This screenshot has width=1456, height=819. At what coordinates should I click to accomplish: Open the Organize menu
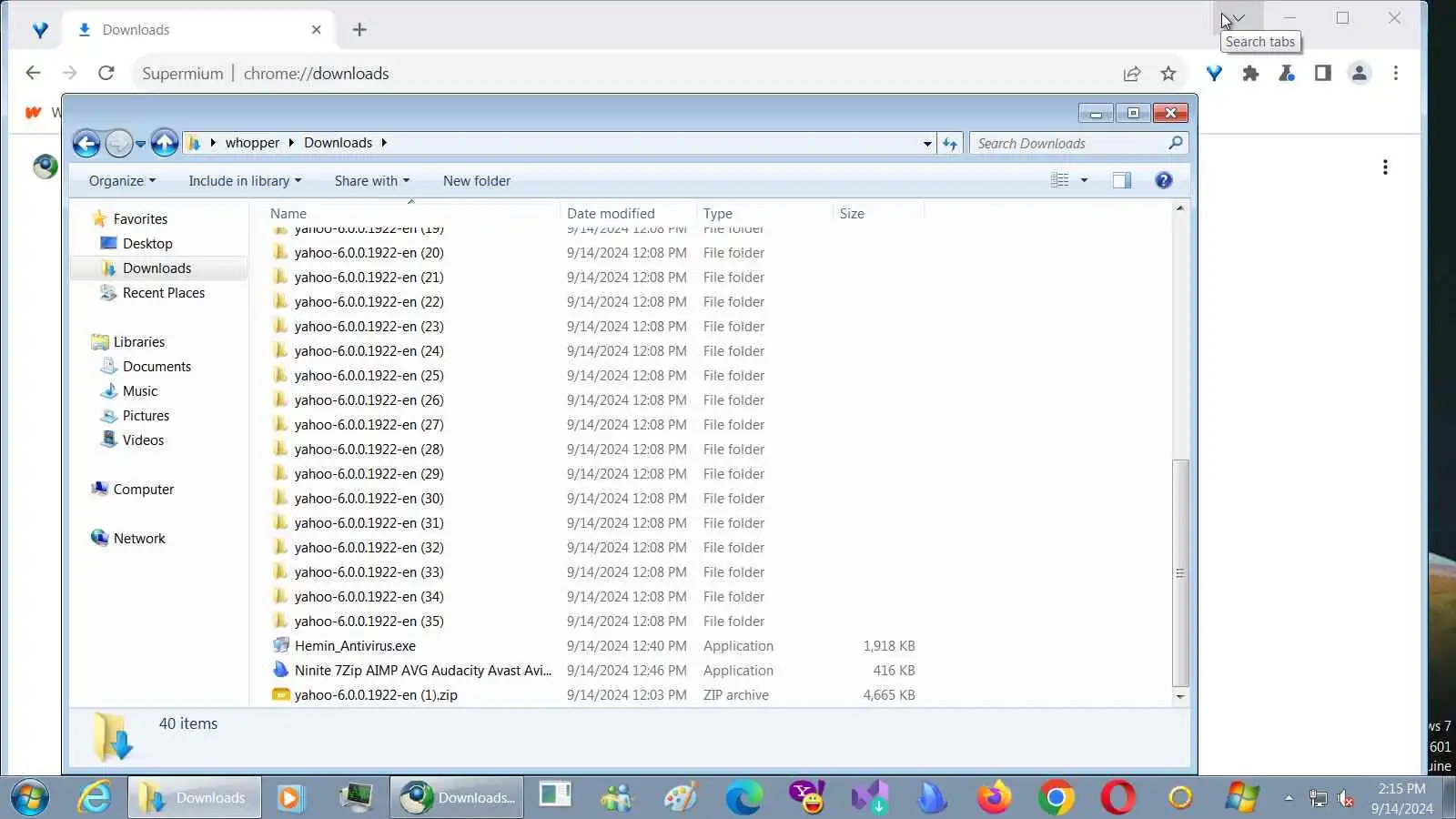122,180
